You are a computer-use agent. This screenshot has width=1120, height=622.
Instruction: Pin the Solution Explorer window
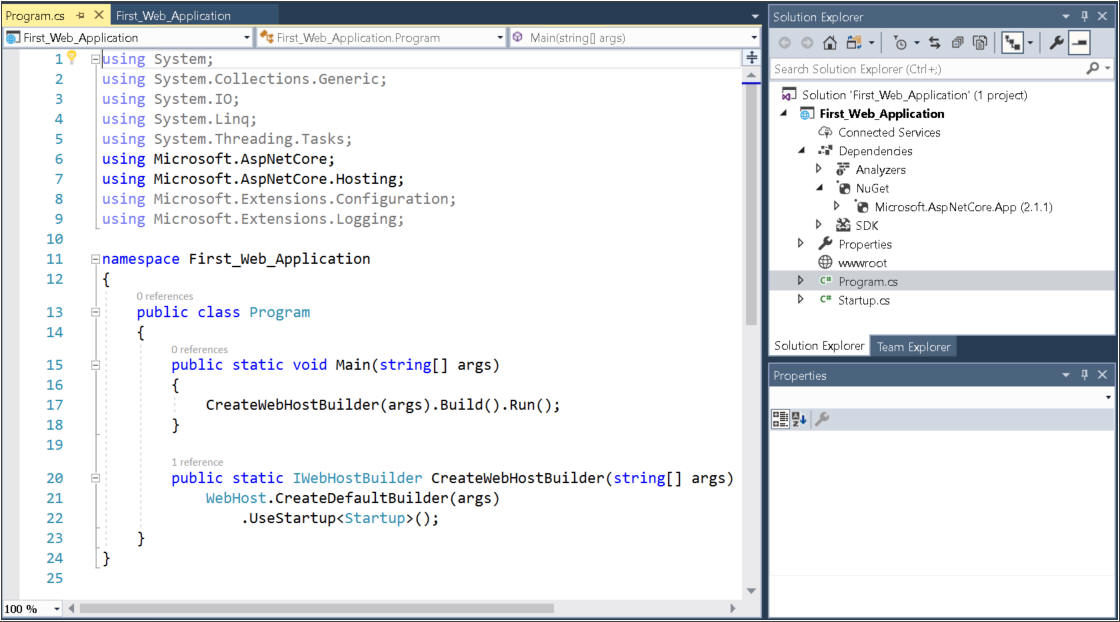point(1086,17)
